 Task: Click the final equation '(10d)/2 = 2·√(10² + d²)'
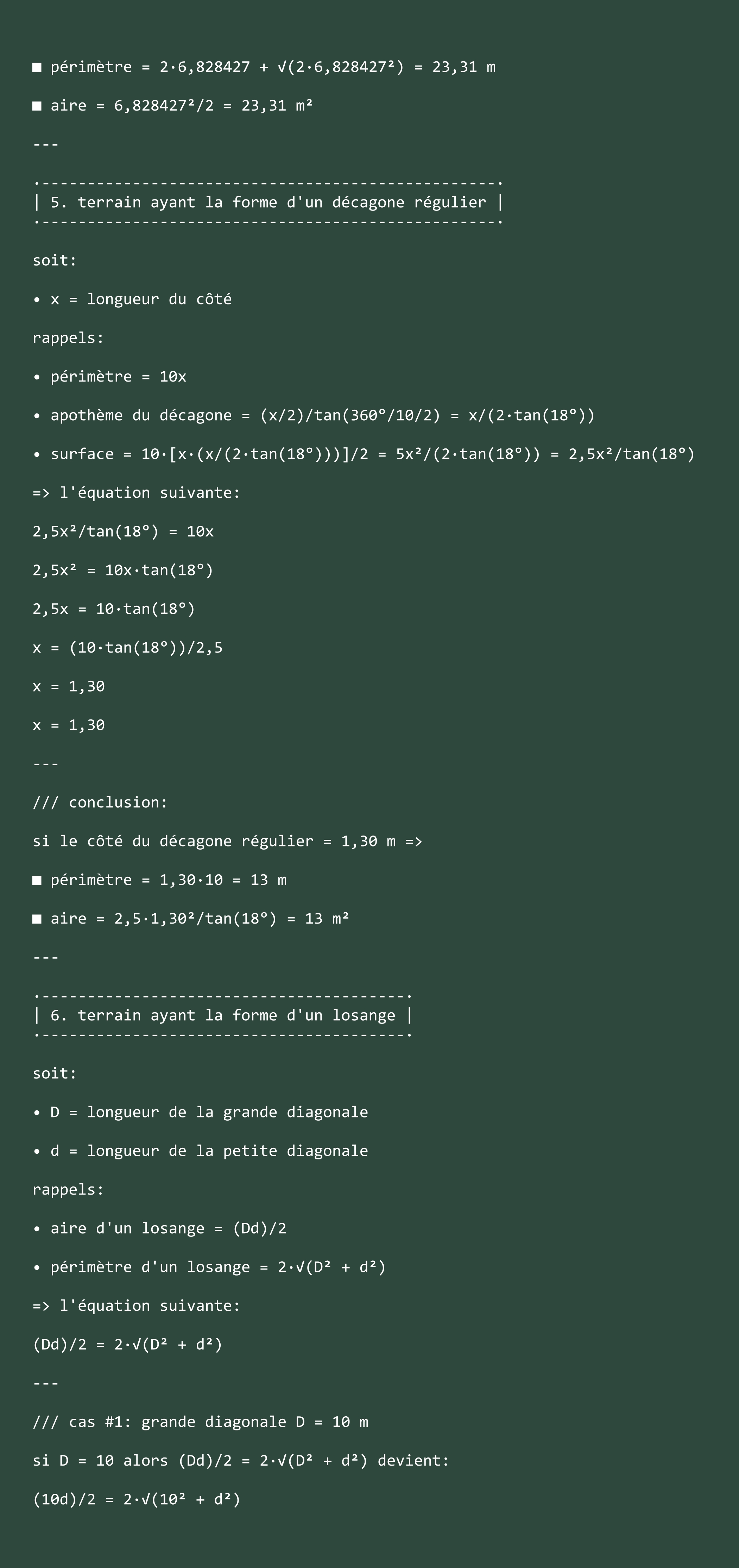point(136,1499)
